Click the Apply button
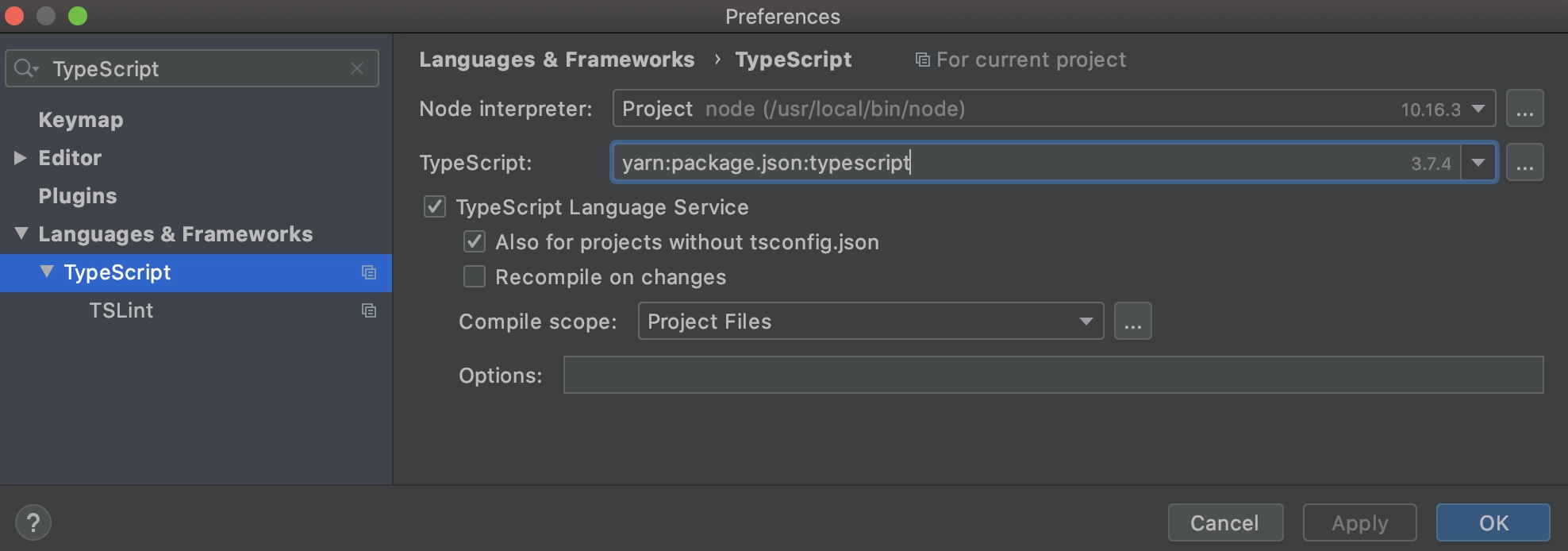The image size is (1568, 551). [1360, 522]
